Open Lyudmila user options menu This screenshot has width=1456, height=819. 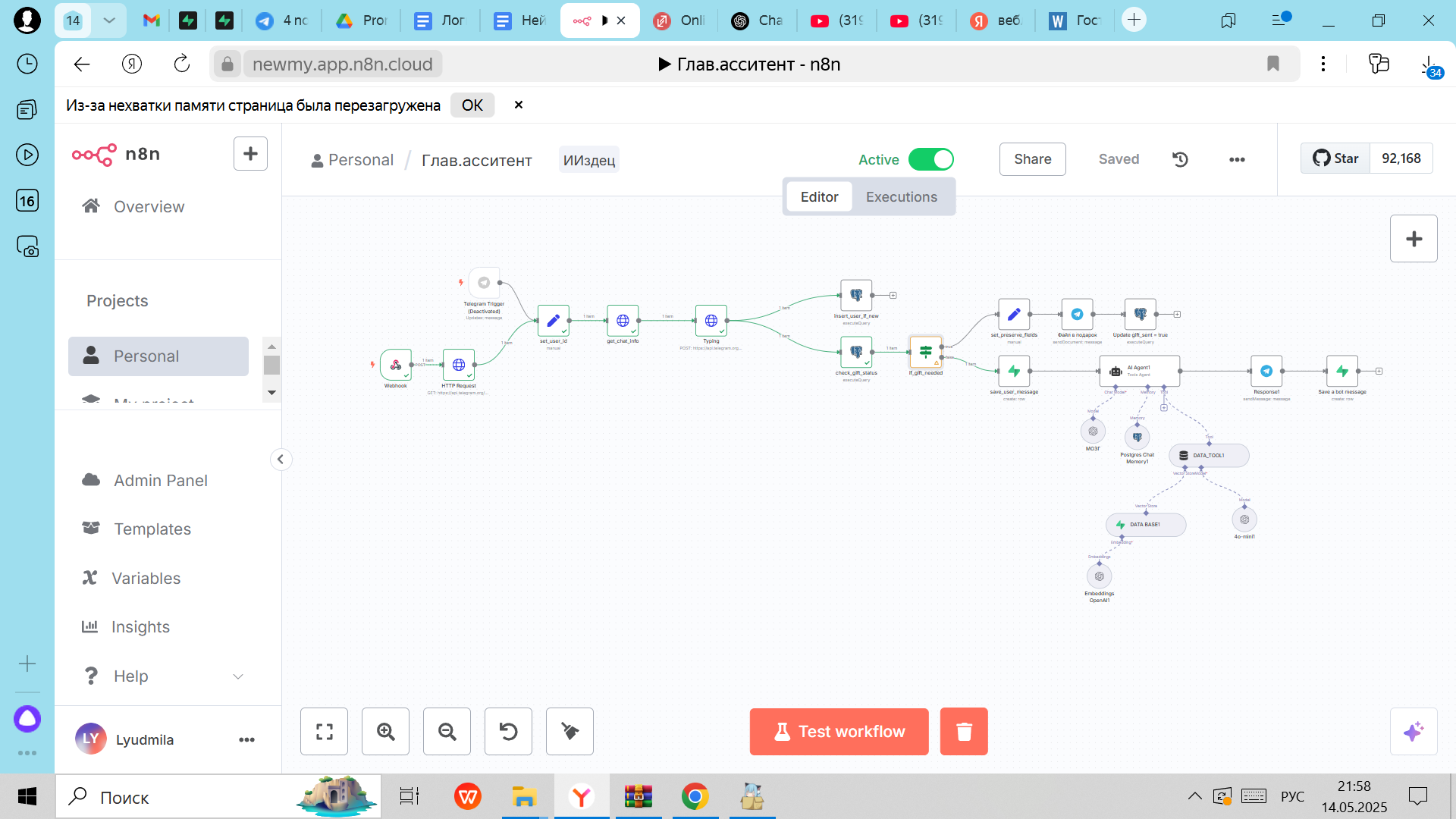click(246, 740)
